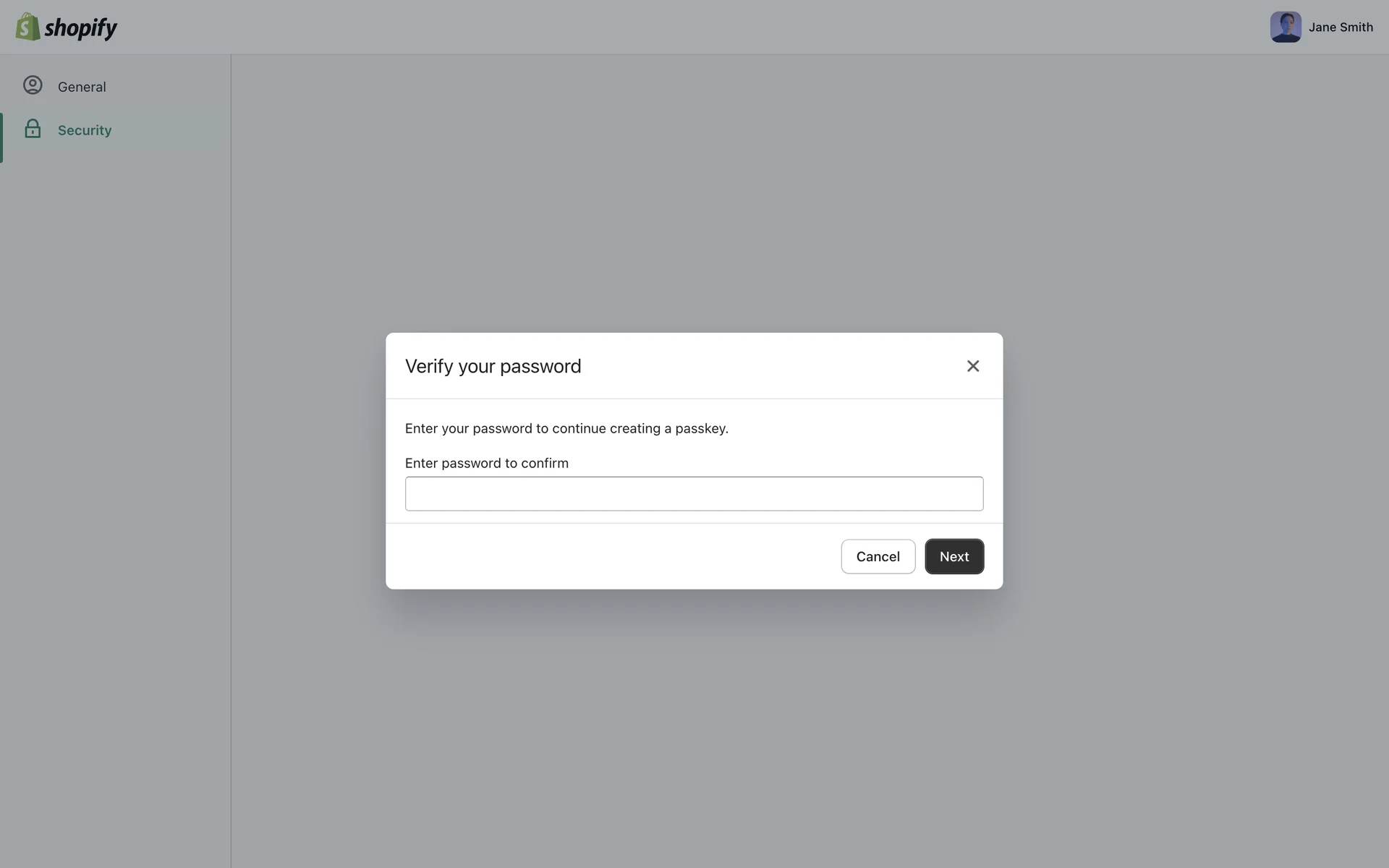Click the shopify wordmark text
This screenshot has height=868, width=1389.
pyautogui.click(x=80, y=27)
